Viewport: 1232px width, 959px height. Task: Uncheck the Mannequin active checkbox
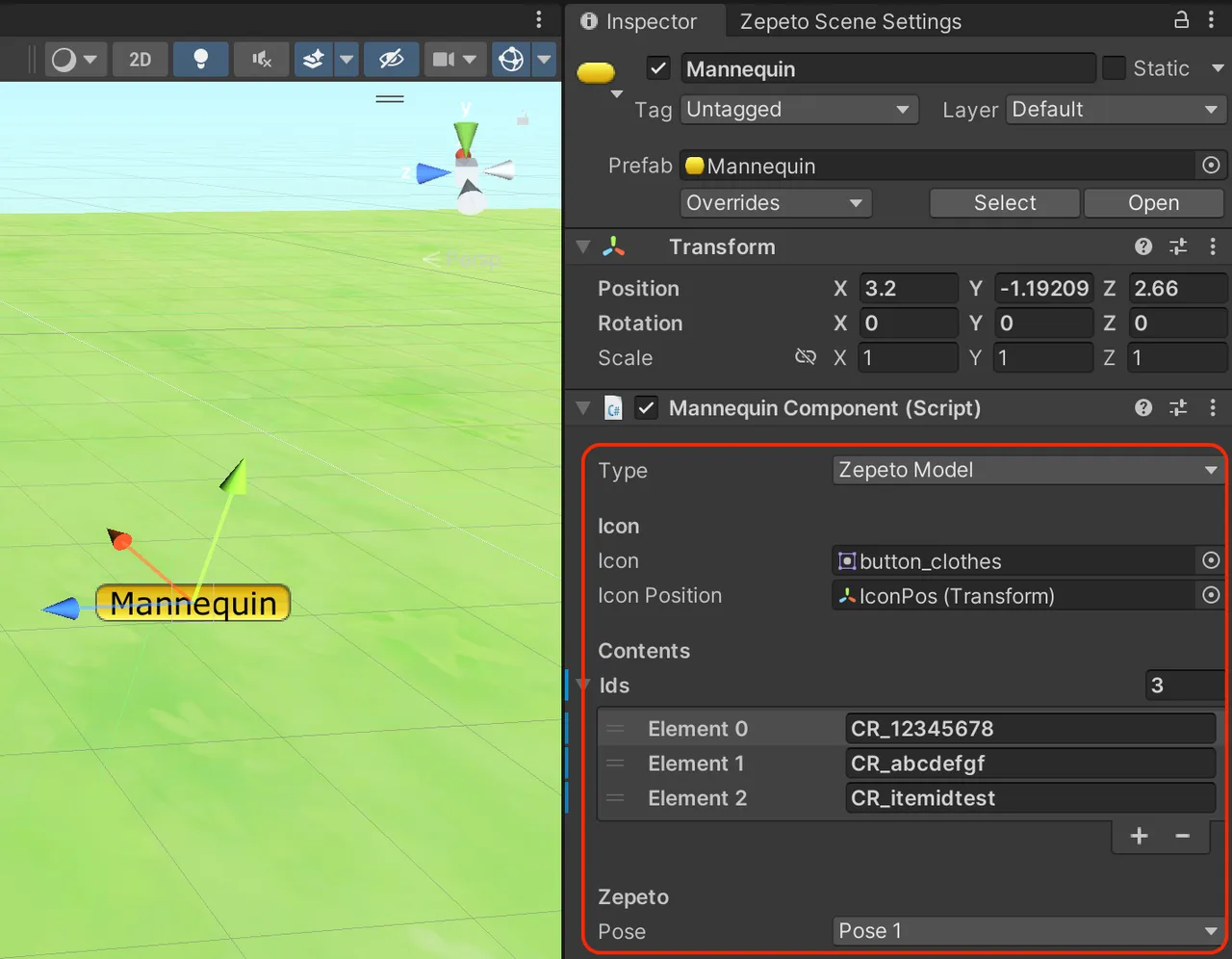coord(658,68)
